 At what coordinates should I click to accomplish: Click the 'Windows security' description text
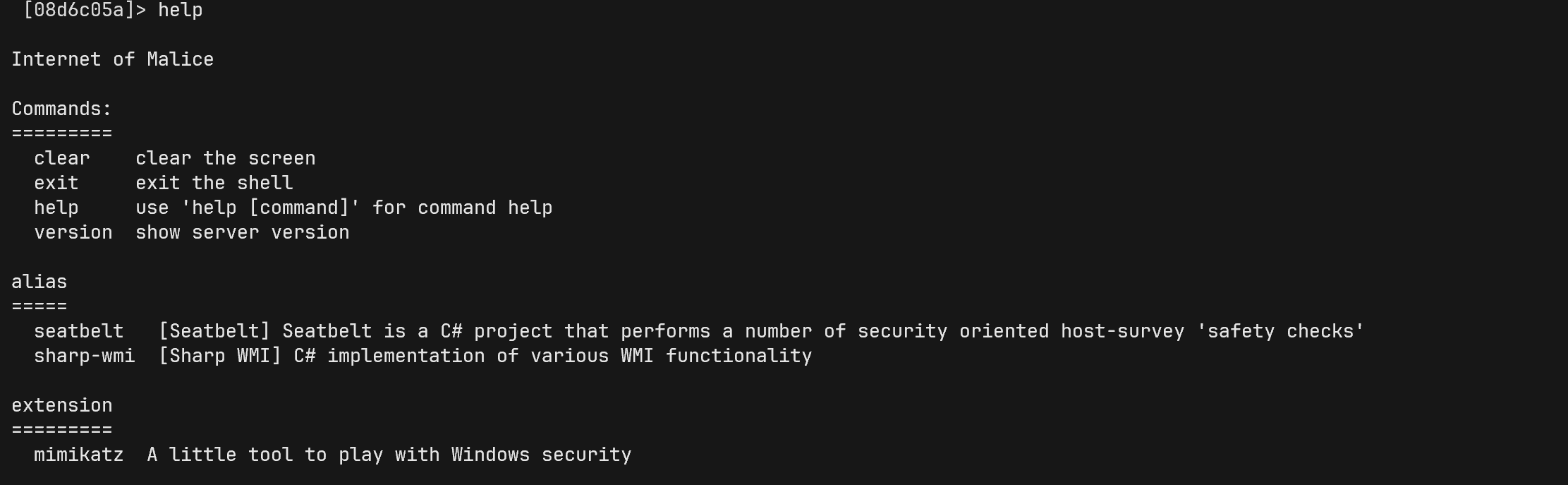click(542, 455)
